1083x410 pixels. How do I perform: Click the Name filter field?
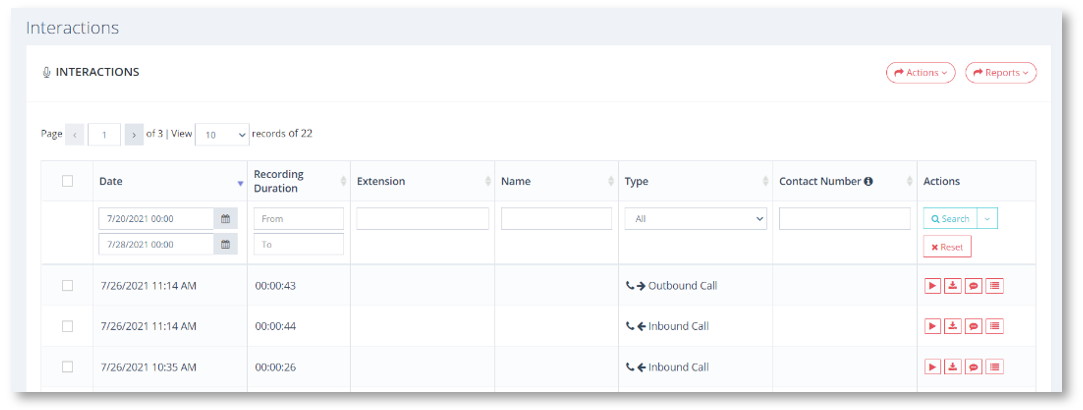coord(557,219)
